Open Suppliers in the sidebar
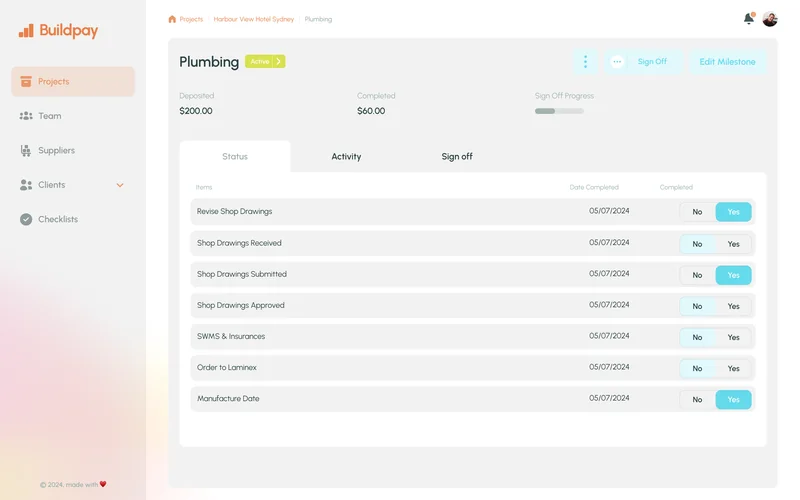Image resolution: width=800 pixels, height=500 pixels. click(73, 150)
